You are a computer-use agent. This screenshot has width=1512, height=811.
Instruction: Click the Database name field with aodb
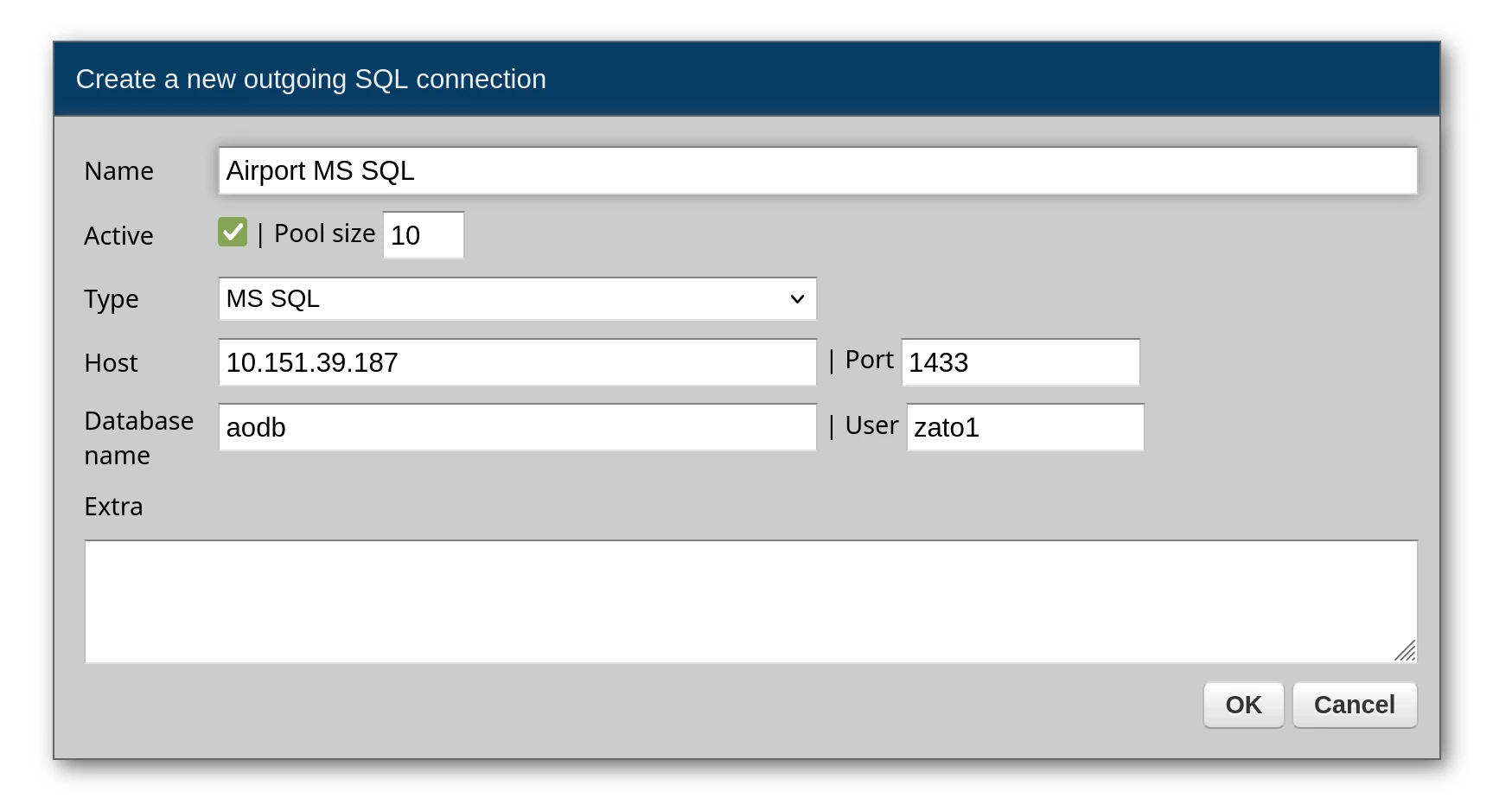(517, 427)
